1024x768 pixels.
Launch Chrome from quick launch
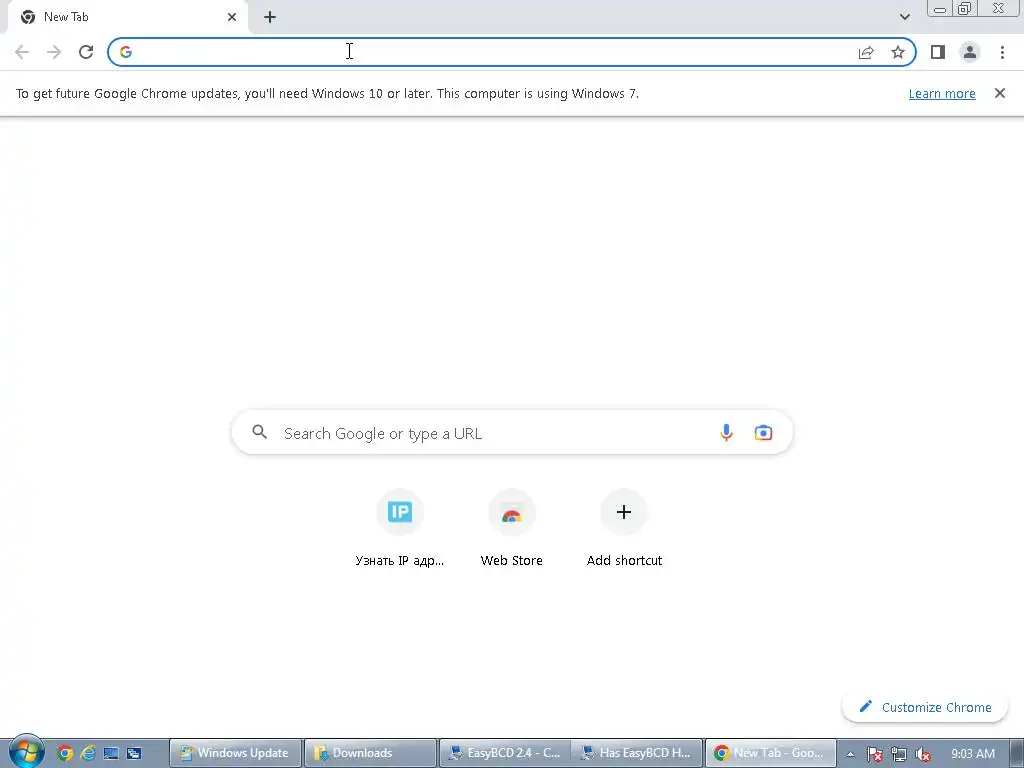pos(64,753)
